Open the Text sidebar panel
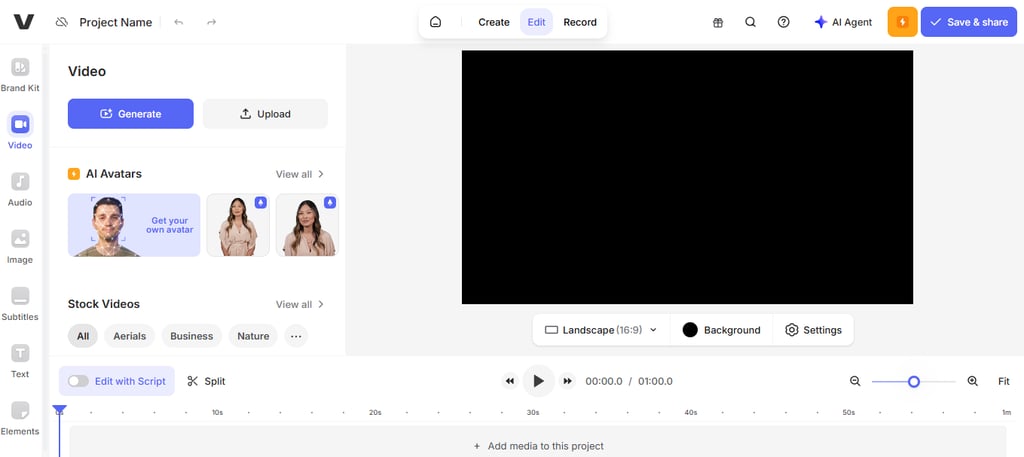 [x=20, y=361]
